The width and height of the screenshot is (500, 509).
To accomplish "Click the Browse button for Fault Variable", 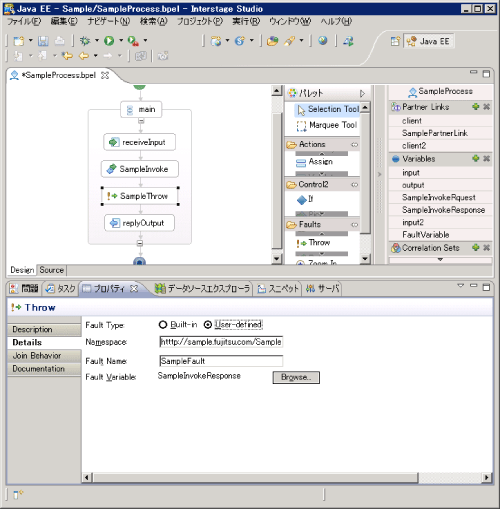I will (296, 377).
